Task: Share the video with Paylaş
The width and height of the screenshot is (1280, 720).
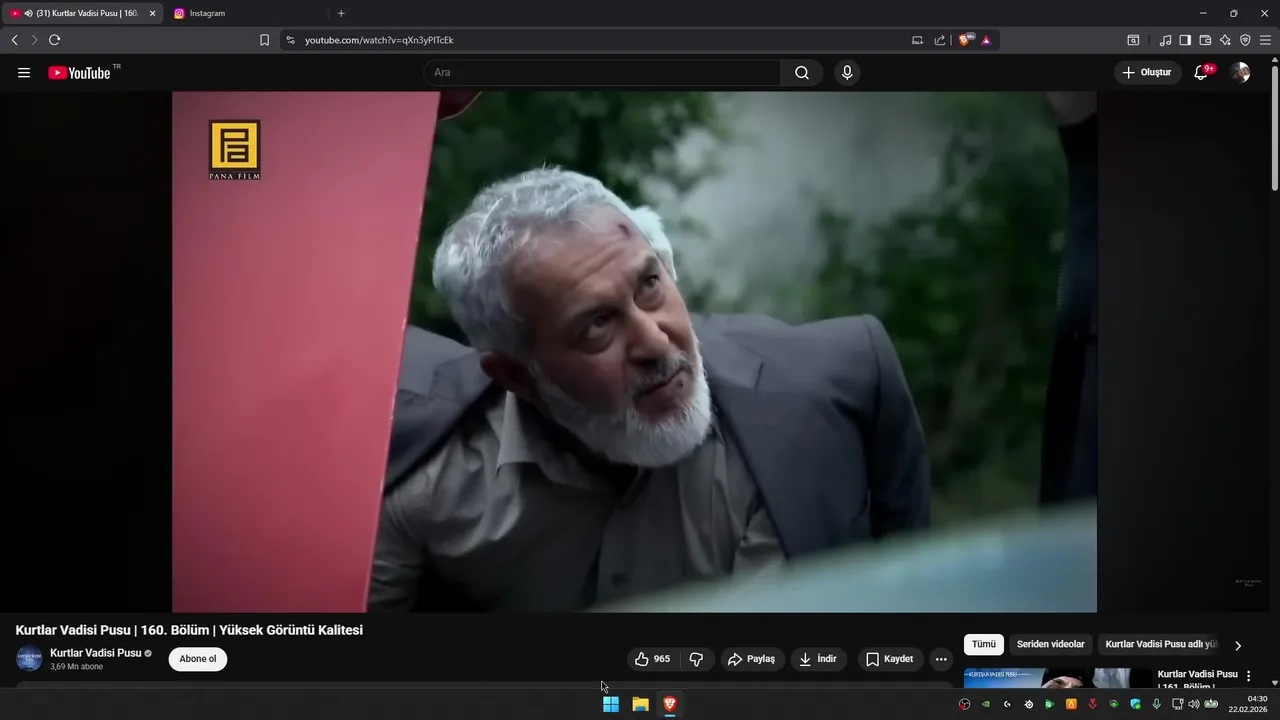Action: [x=752, y=659]
